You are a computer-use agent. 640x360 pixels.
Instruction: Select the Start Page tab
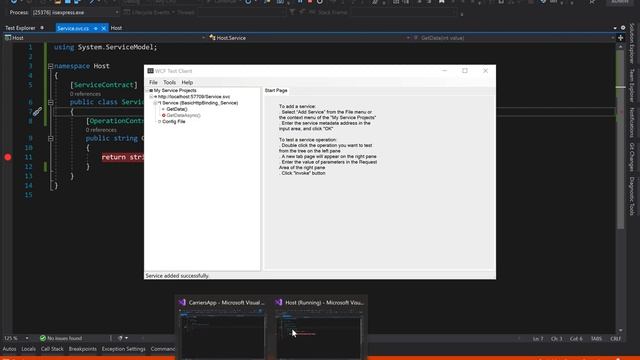point(276,91)
